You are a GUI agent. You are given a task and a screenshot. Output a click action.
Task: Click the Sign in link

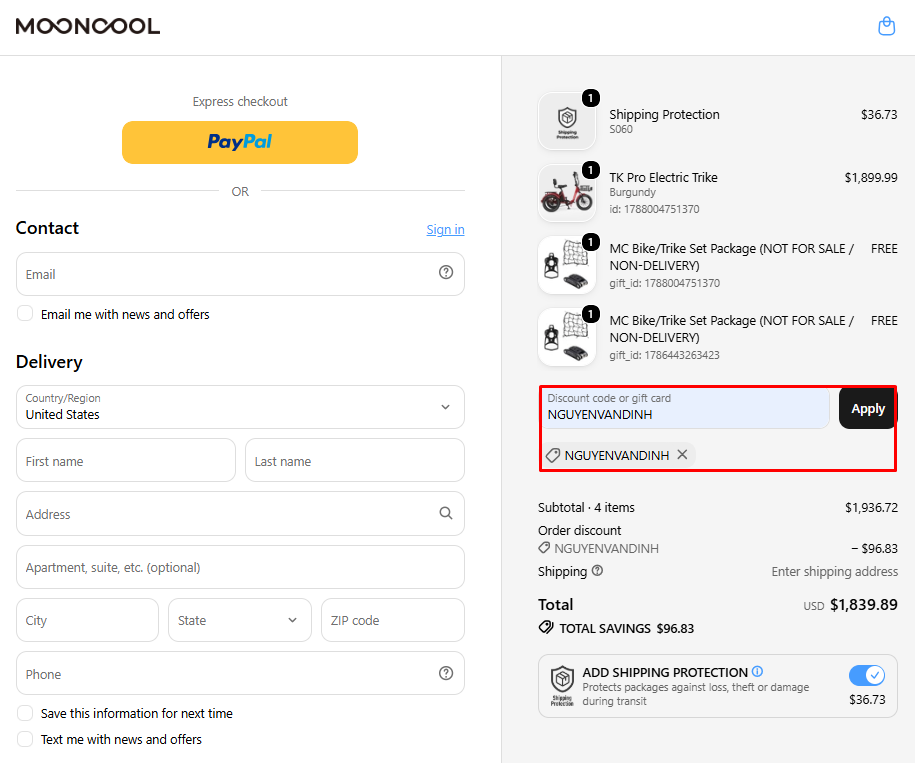point(445,230)
